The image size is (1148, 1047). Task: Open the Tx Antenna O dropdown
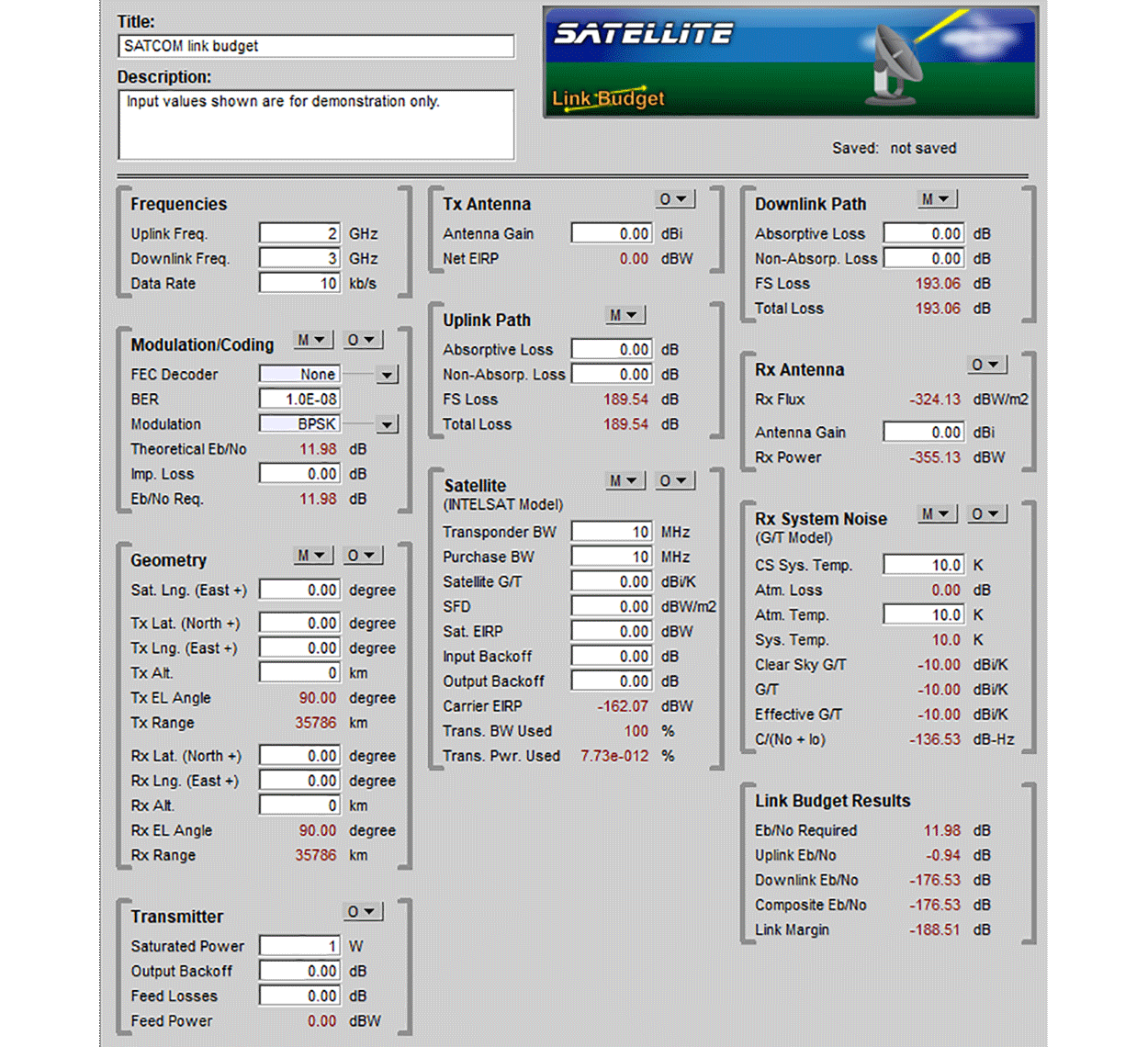(x=676, y=199)
